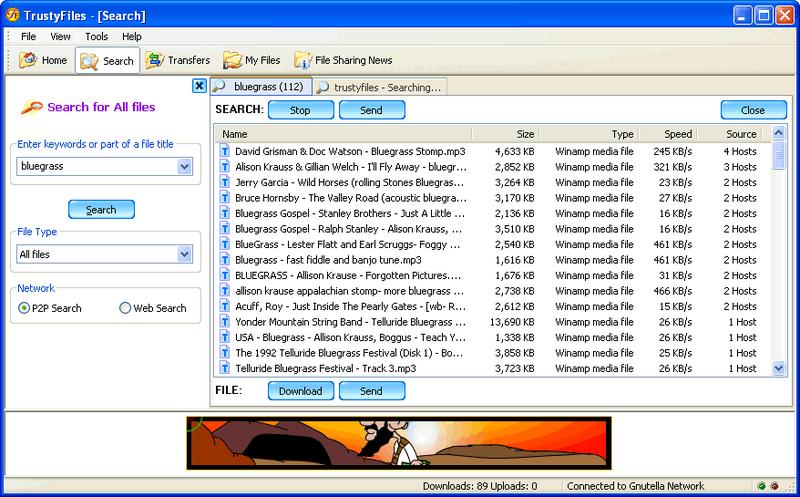This screenshot has height=497, width=800.
Task: Click the '4 Hosts' source cell
Action: tap(740, 152)
